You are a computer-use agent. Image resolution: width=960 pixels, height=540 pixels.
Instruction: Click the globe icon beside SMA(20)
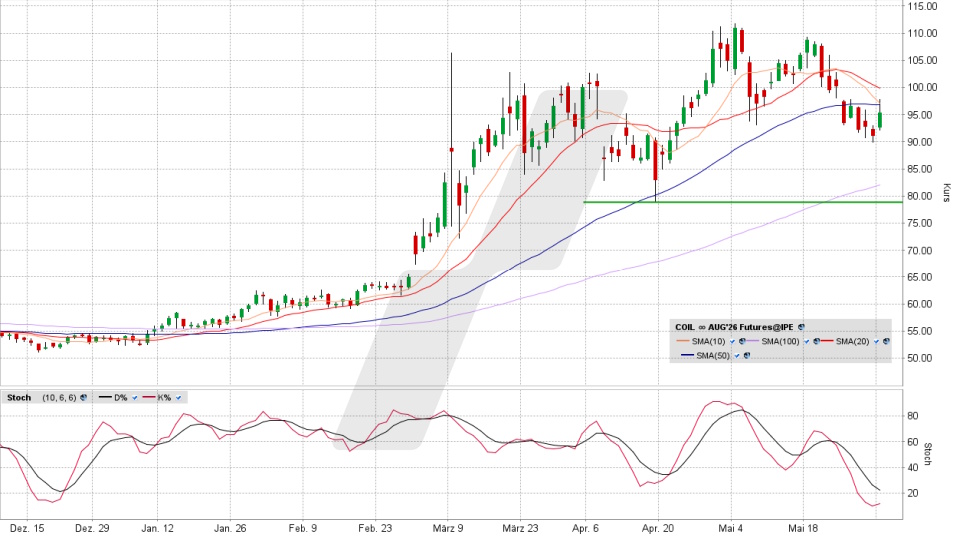pyautogui.click(x=886, y=341)
